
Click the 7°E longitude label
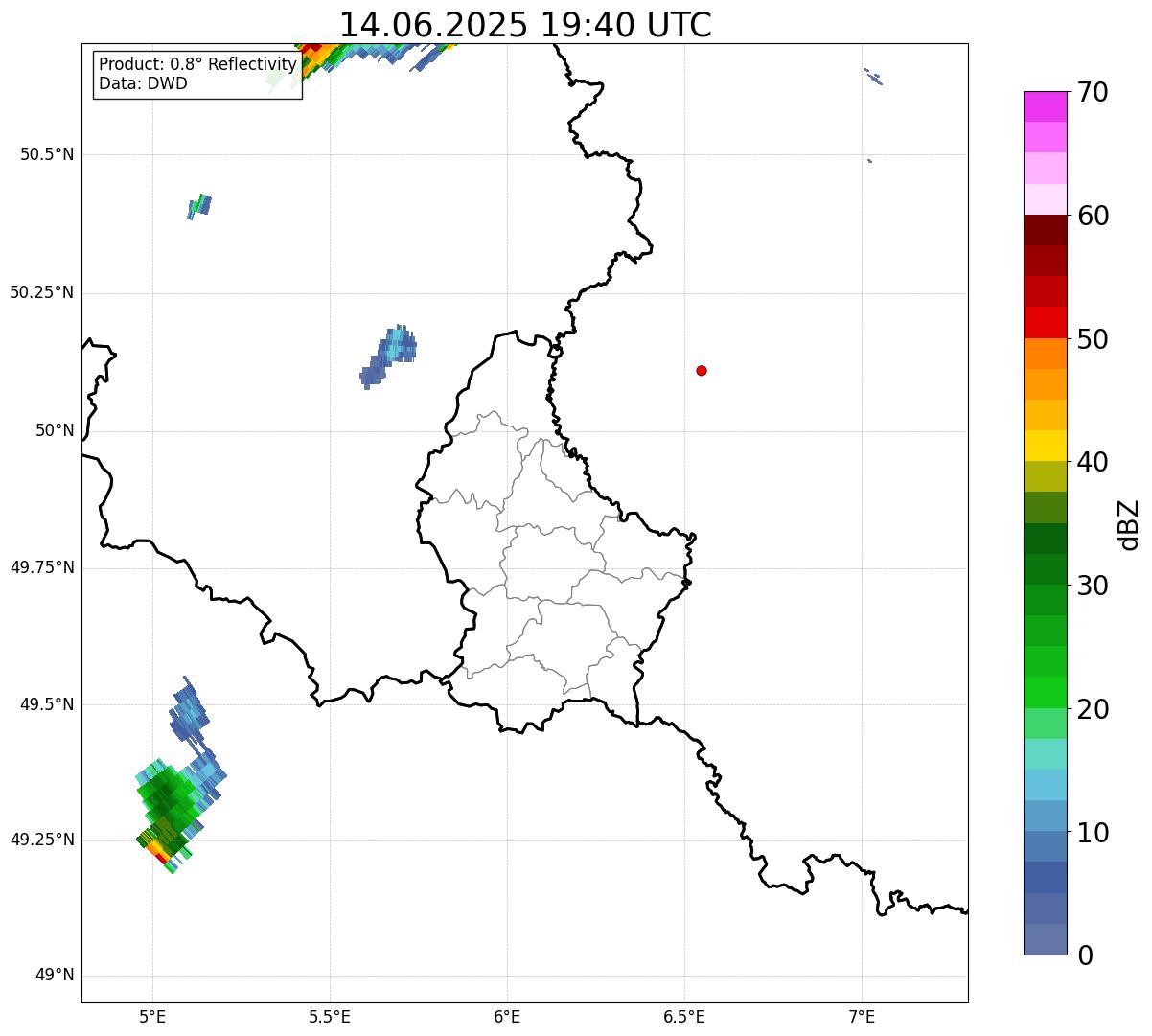pos(862,1016)
